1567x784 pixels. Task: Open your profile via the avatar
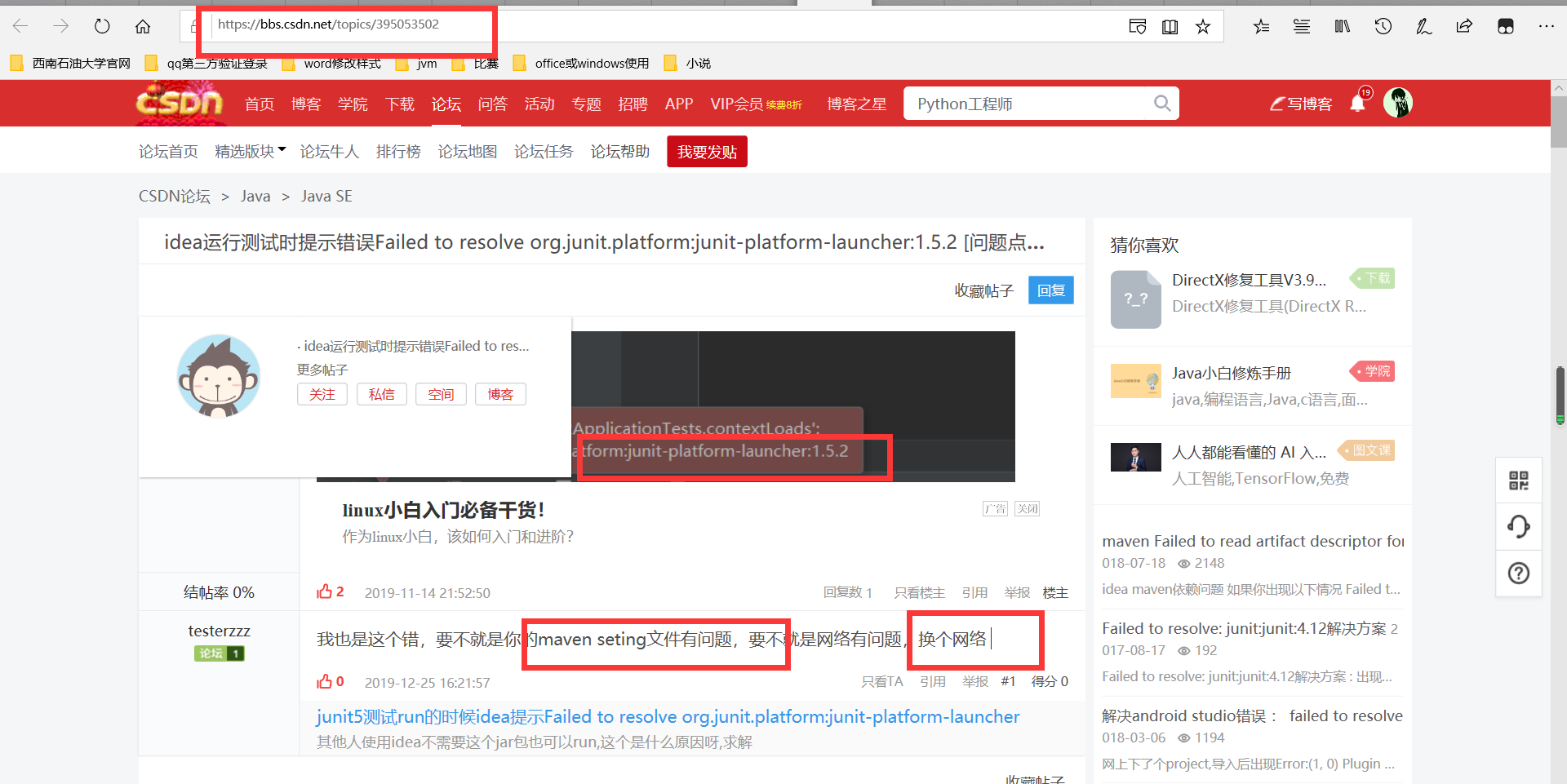click(1398, 103)
